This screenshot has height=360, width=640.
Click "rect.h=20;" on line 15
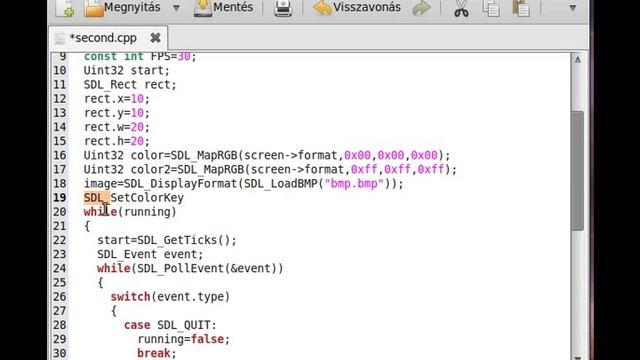pyautogui.click(x=117, y=141)
